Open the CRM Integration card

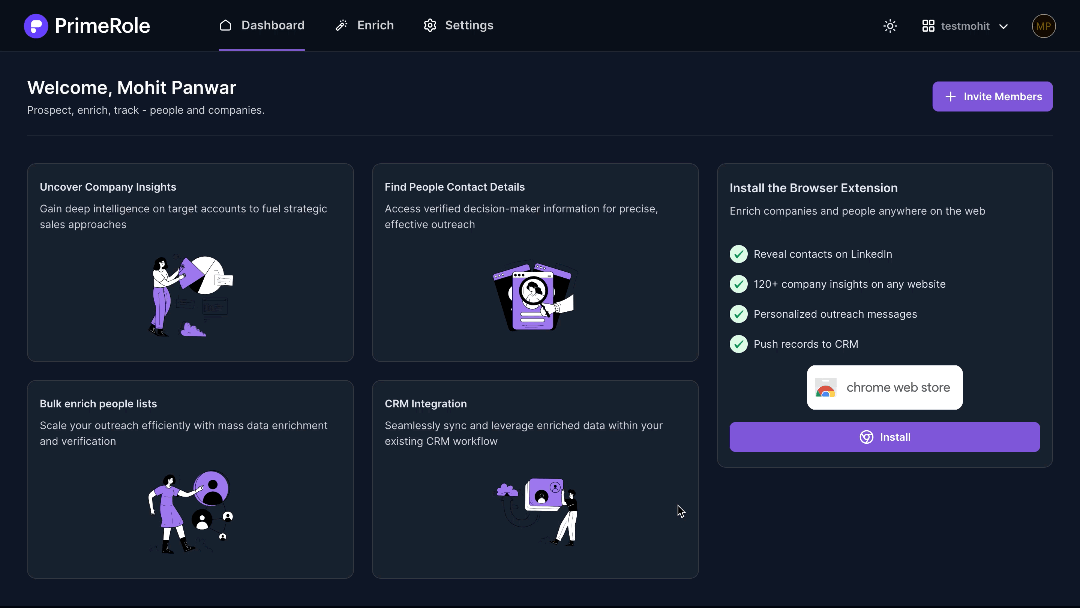point(535,478)
